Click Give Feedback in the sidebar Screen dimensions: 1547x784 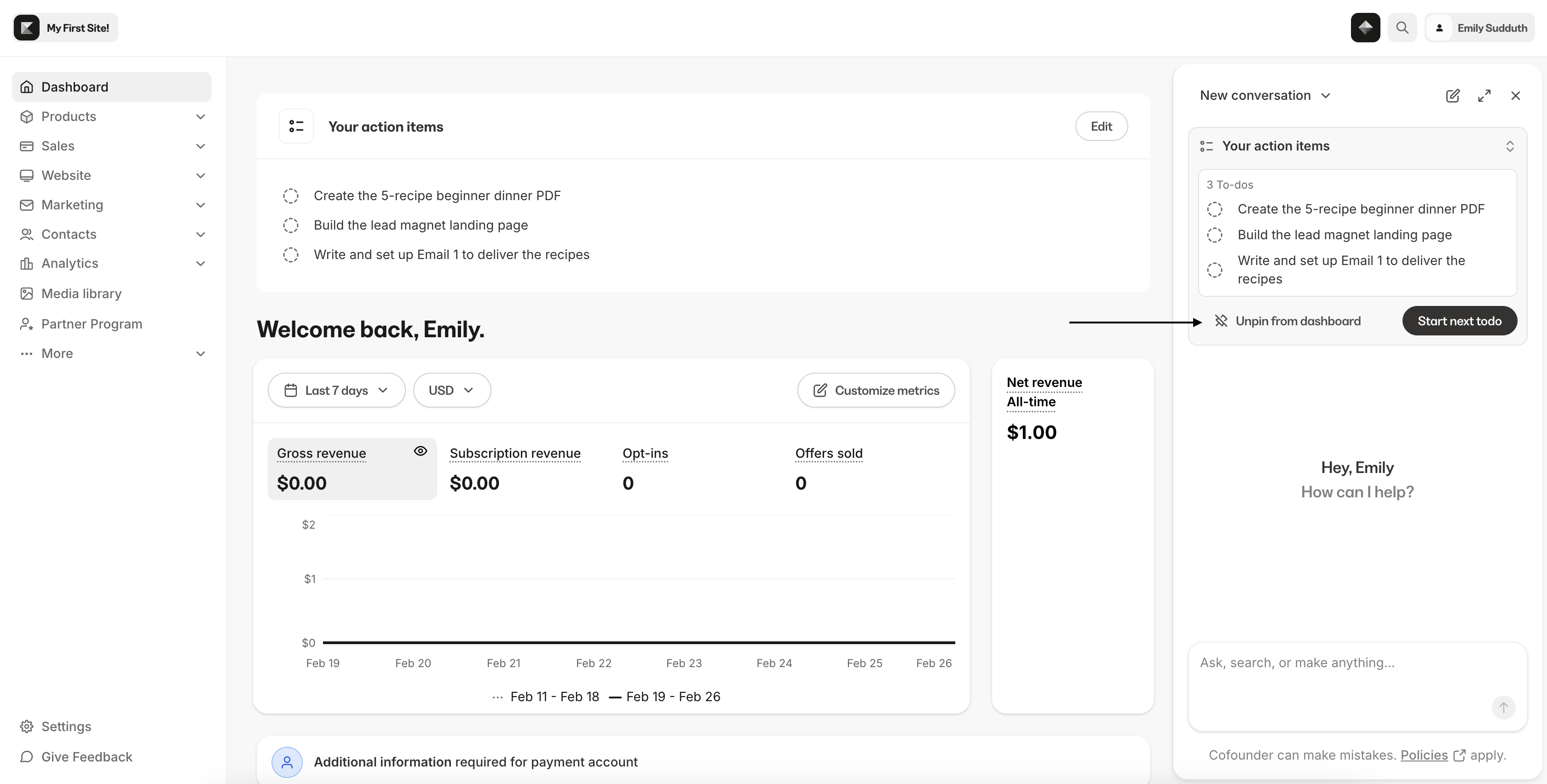[x=87, y=757]
